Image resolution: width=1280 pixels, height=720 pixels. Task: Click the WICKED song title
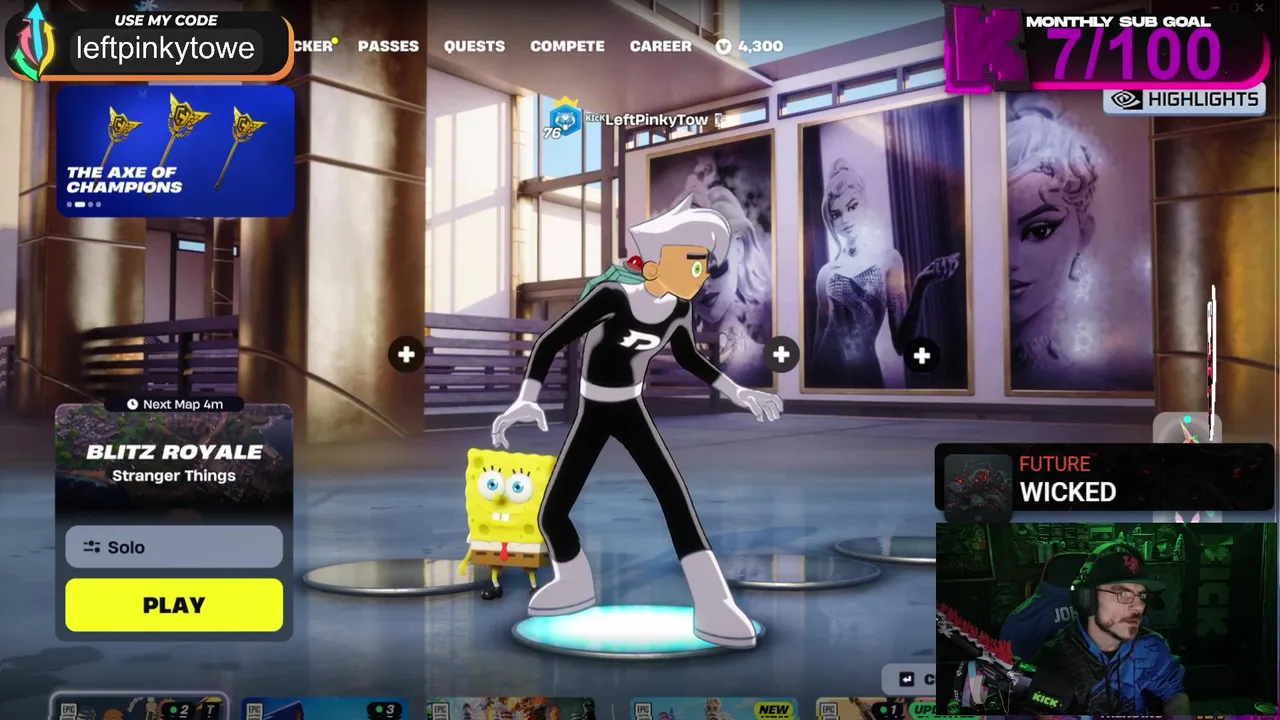pos(1067,492)
